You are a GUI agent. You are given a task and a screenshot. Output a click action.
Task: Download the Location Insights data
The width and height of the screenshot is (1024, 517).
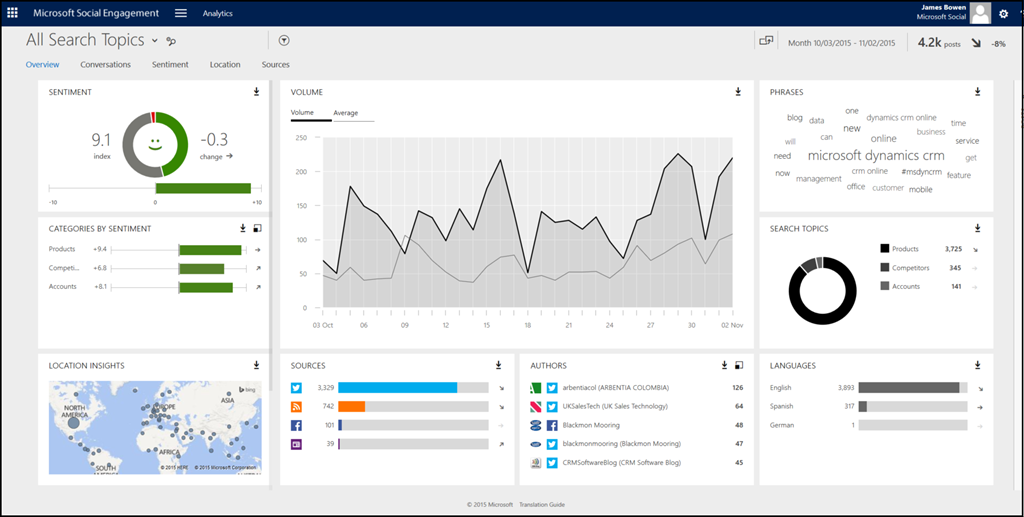(x=257, y=366)
